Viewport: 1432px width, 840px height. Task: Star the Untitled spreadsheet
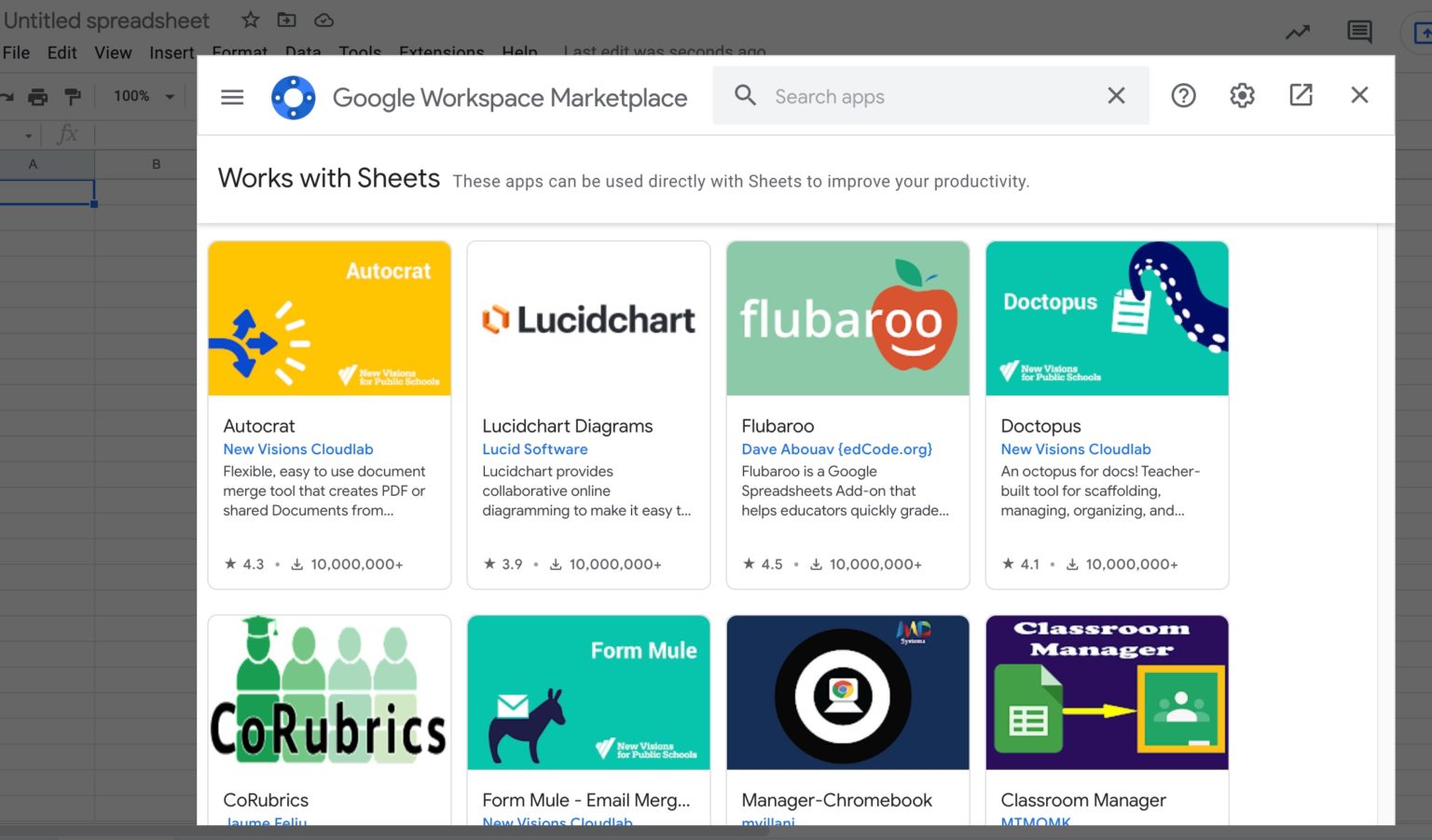click(251, 20)
